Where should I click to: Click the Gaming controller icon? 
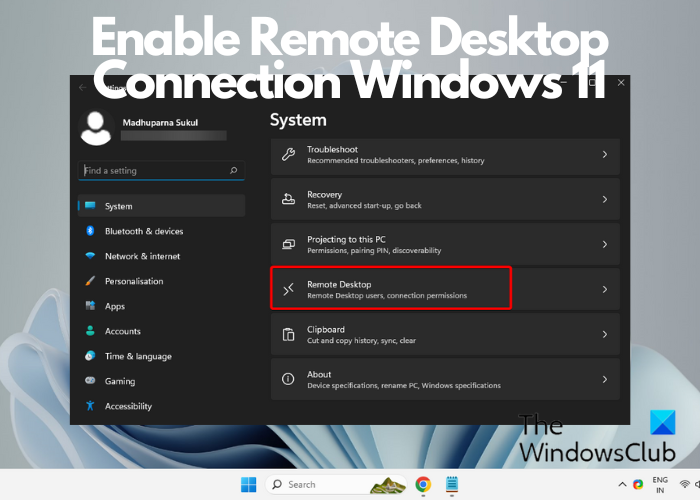[x=90, y=381]
